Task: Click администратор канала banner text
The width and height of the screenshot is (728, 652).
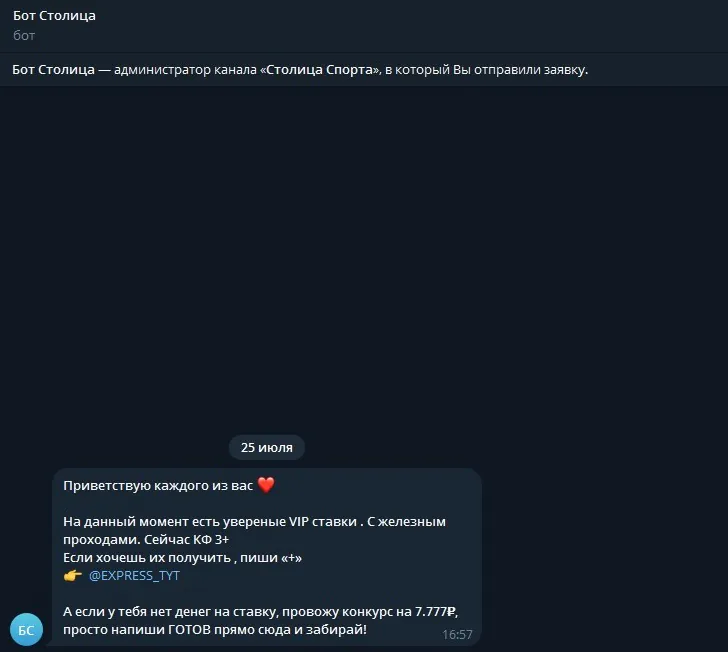Action: point(185,70)
